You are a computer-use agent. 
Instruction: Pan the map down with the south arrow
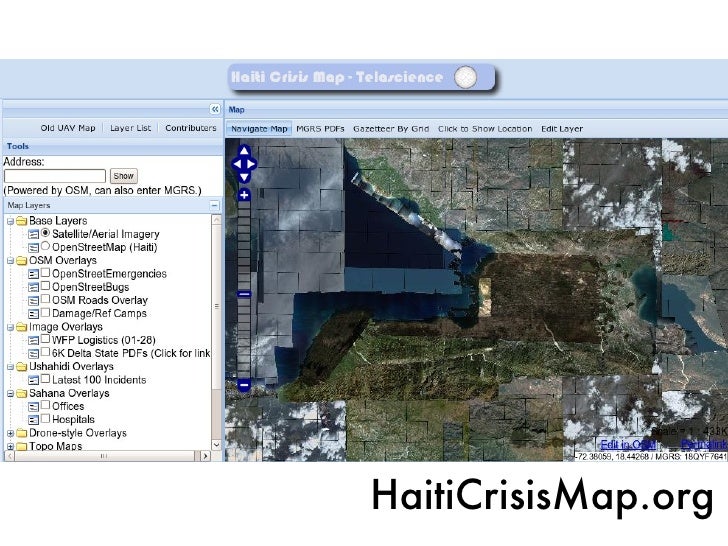[244, 174]
